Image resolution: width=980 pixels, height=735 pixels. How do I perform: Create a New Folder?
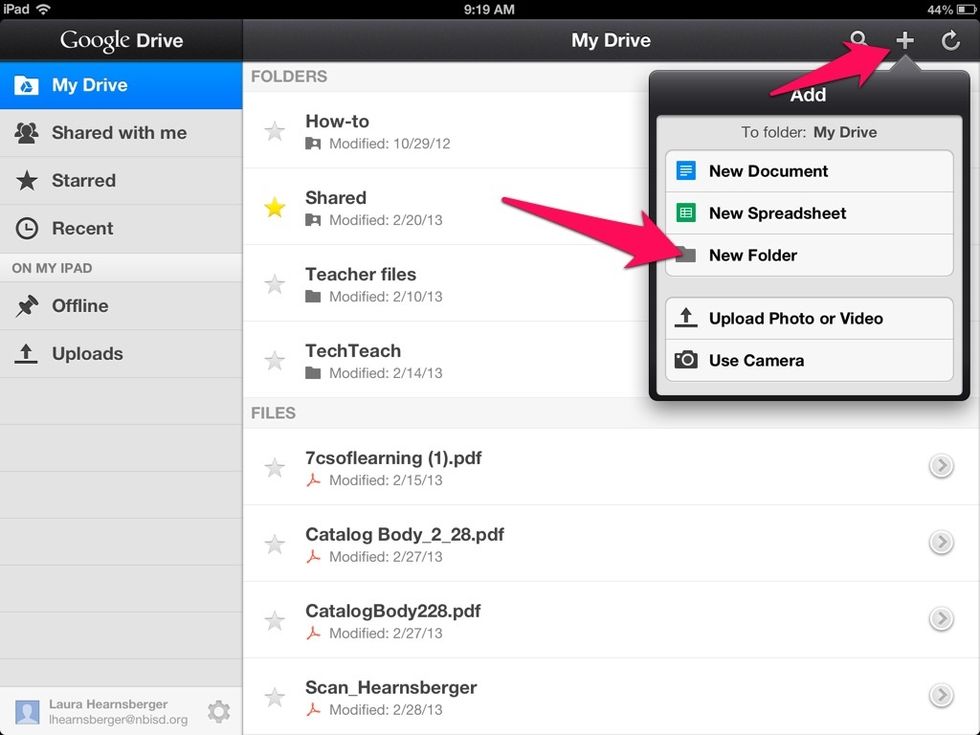(x=809, y=255)
